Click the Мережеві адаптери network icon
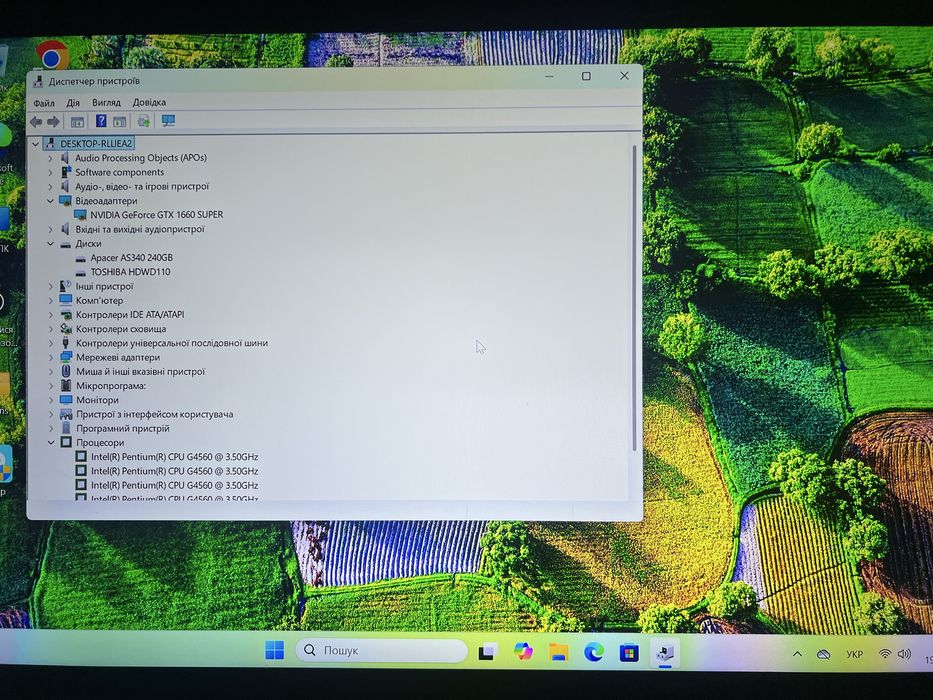This screenshot has height=700, width=933. [x=66, y=358]
